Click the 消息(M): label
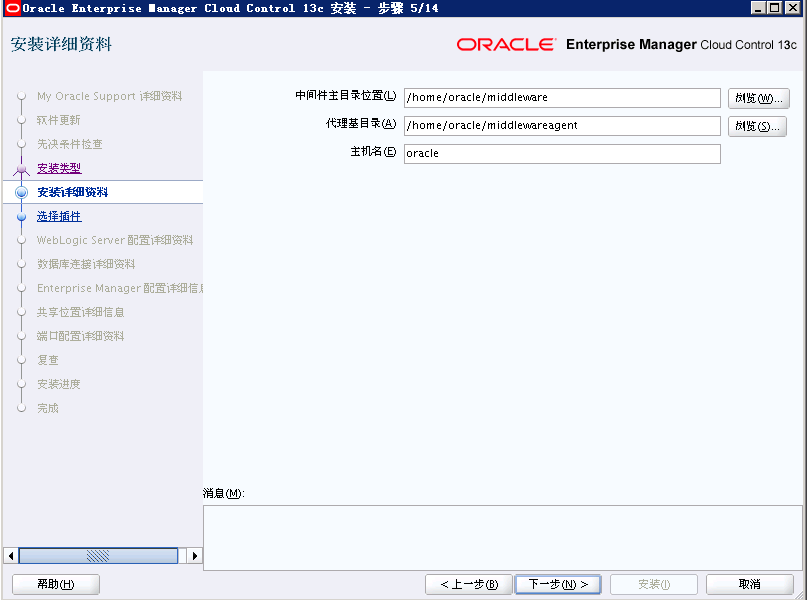807x600 pixels. tap(224, 493)
